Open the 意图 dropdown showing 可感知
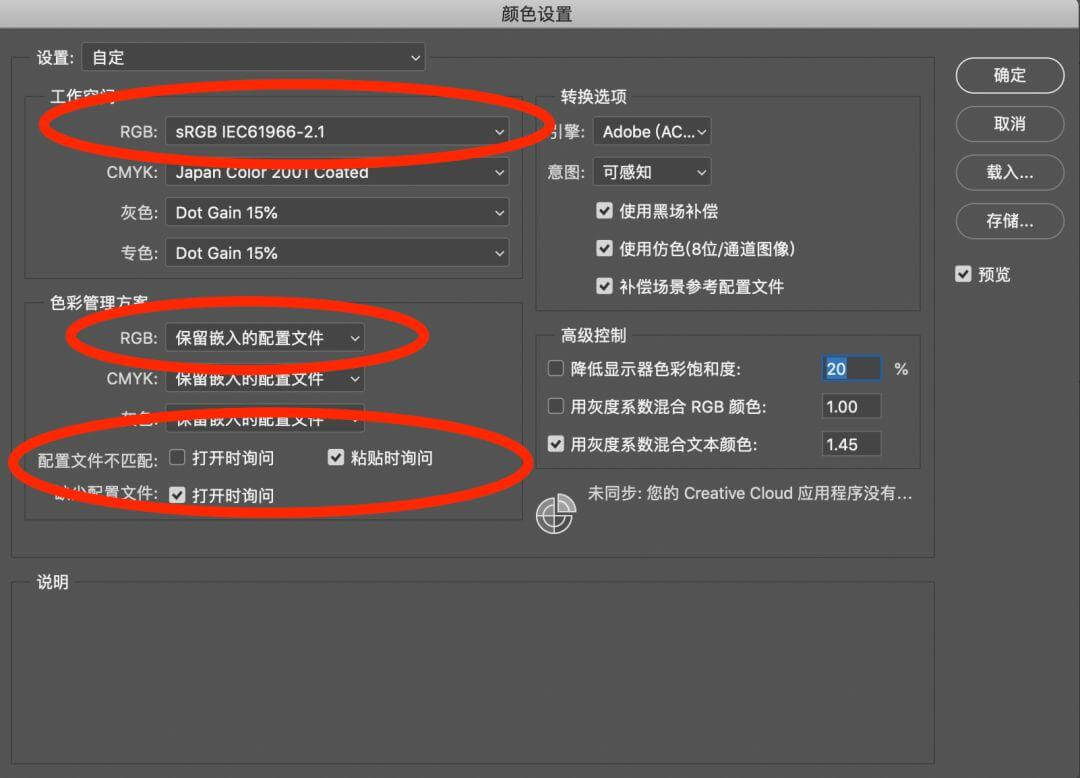Screen dimensions: 1080x778 pos(652,172)
